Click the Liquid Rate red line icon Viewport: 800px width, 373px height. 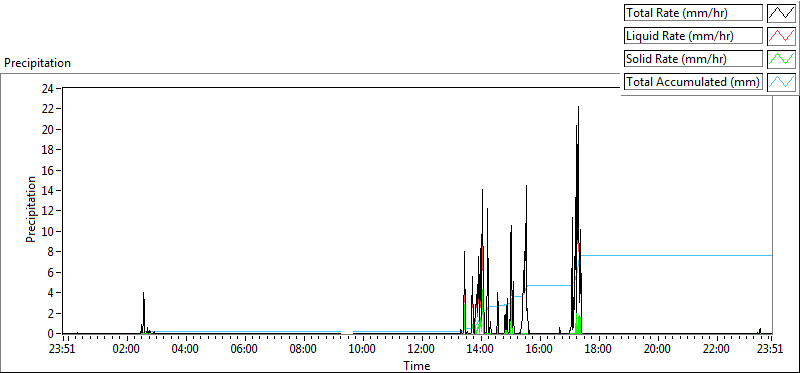tap(780, 36)
